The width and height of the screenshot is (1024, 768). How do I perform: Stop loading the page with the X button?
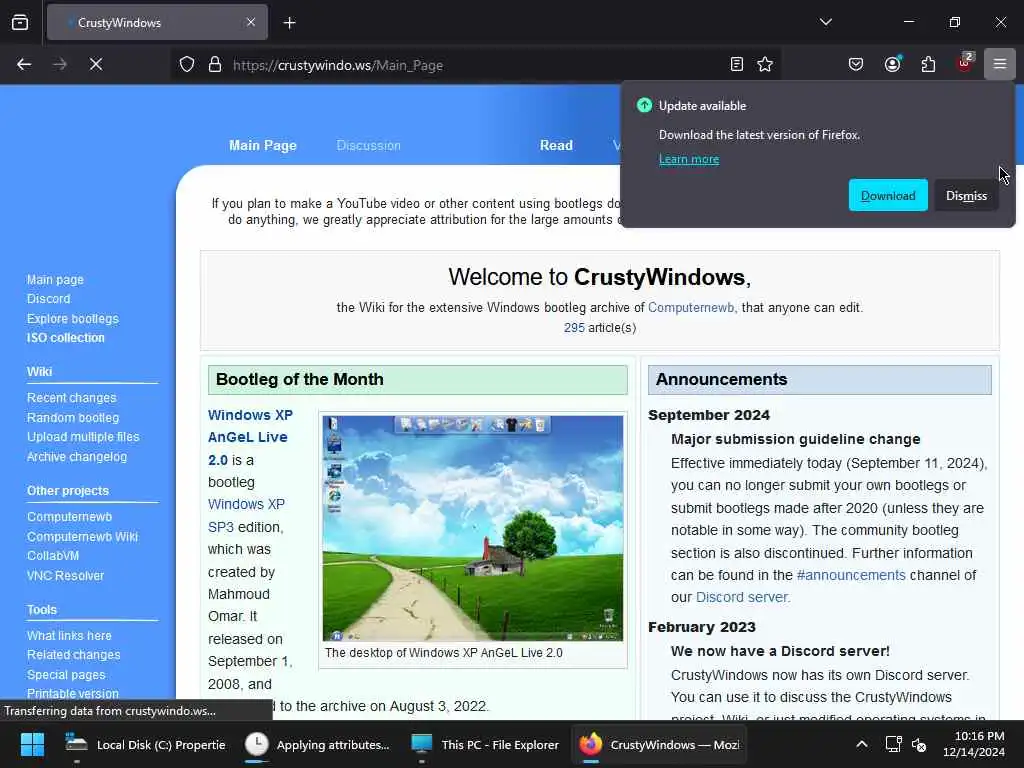point(96,64)
